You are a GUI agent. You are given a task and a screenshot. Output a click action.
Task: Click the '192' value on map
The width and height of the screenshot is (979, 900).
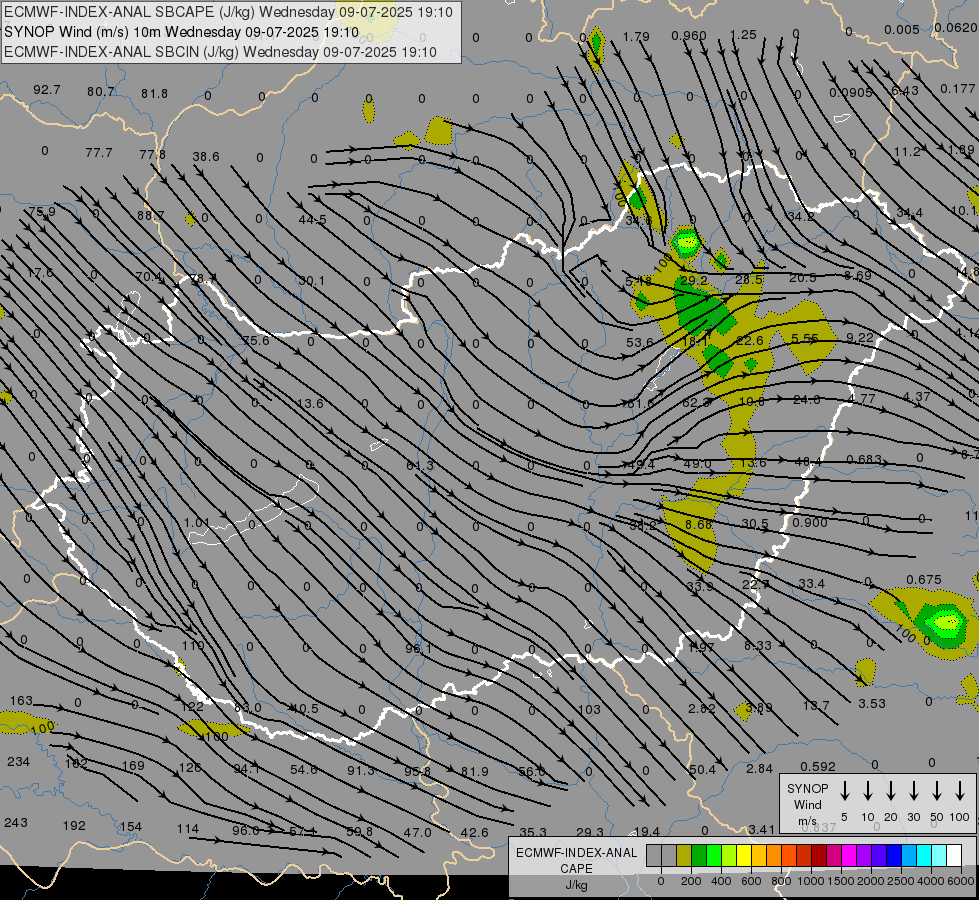[74, 825]
